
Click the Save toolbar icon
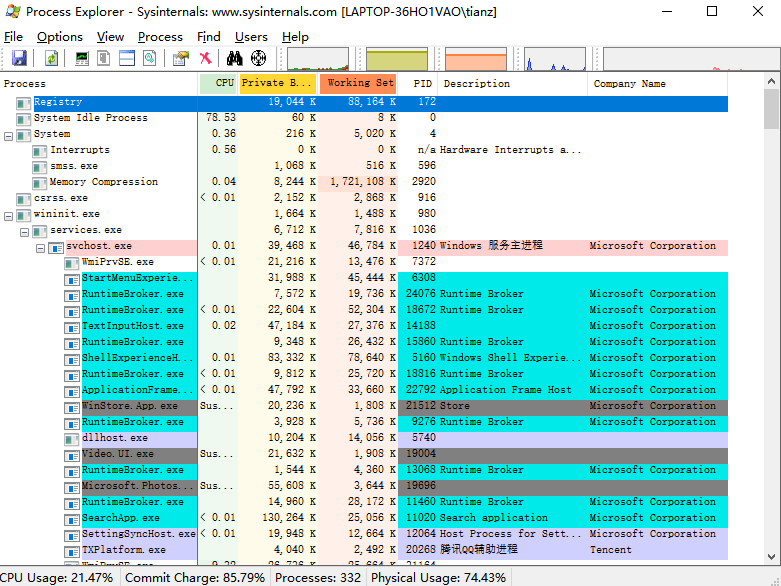pos(19,58)
